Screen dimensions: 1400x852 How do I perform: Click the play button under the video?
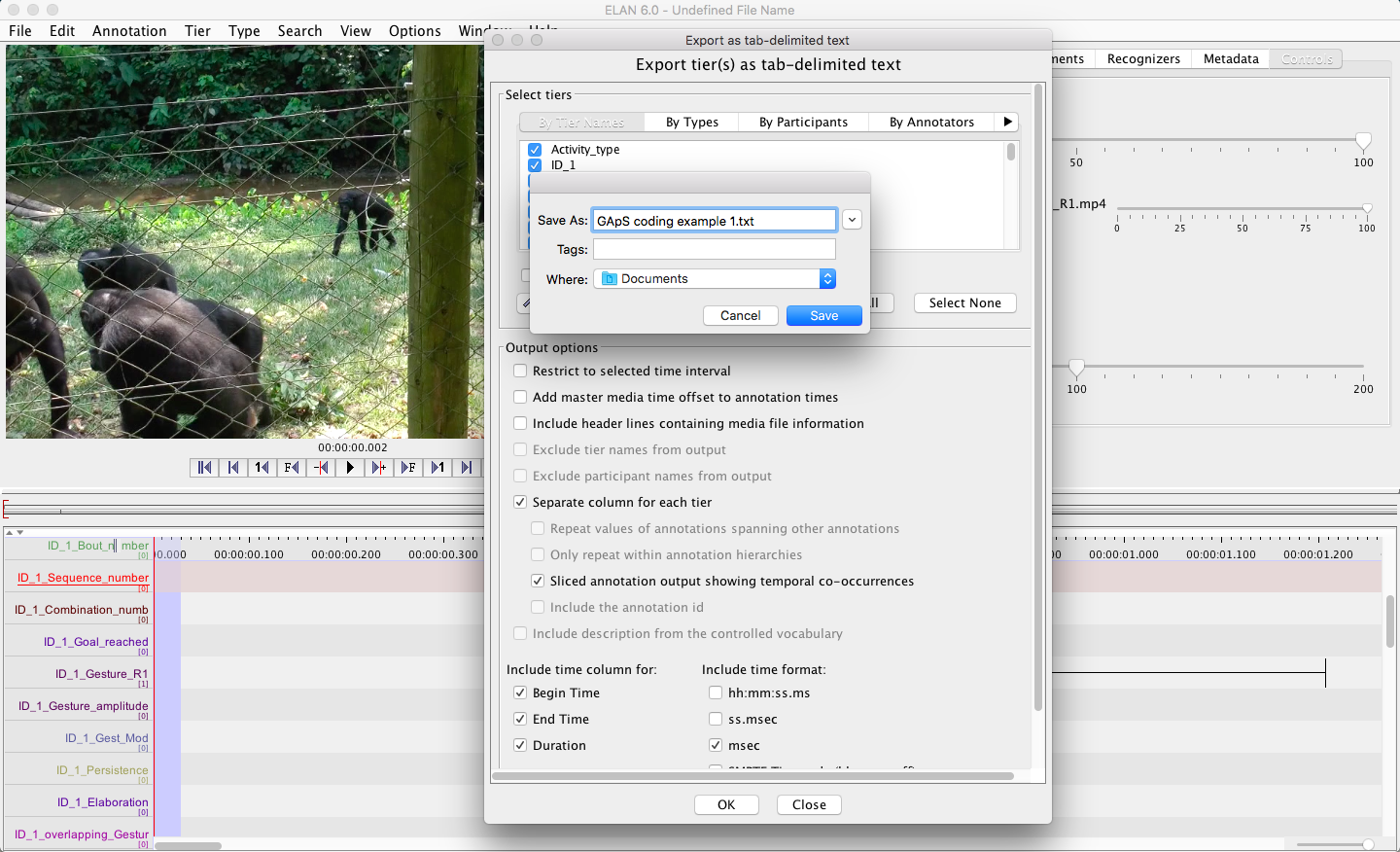click(350, 468)
